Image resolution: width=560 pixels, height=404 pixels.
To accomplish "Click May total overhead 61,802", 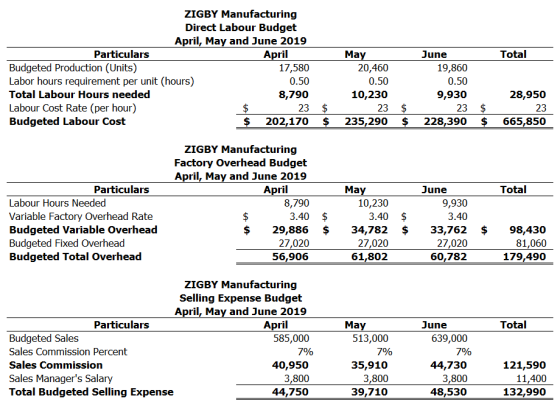I will (369, 257).
